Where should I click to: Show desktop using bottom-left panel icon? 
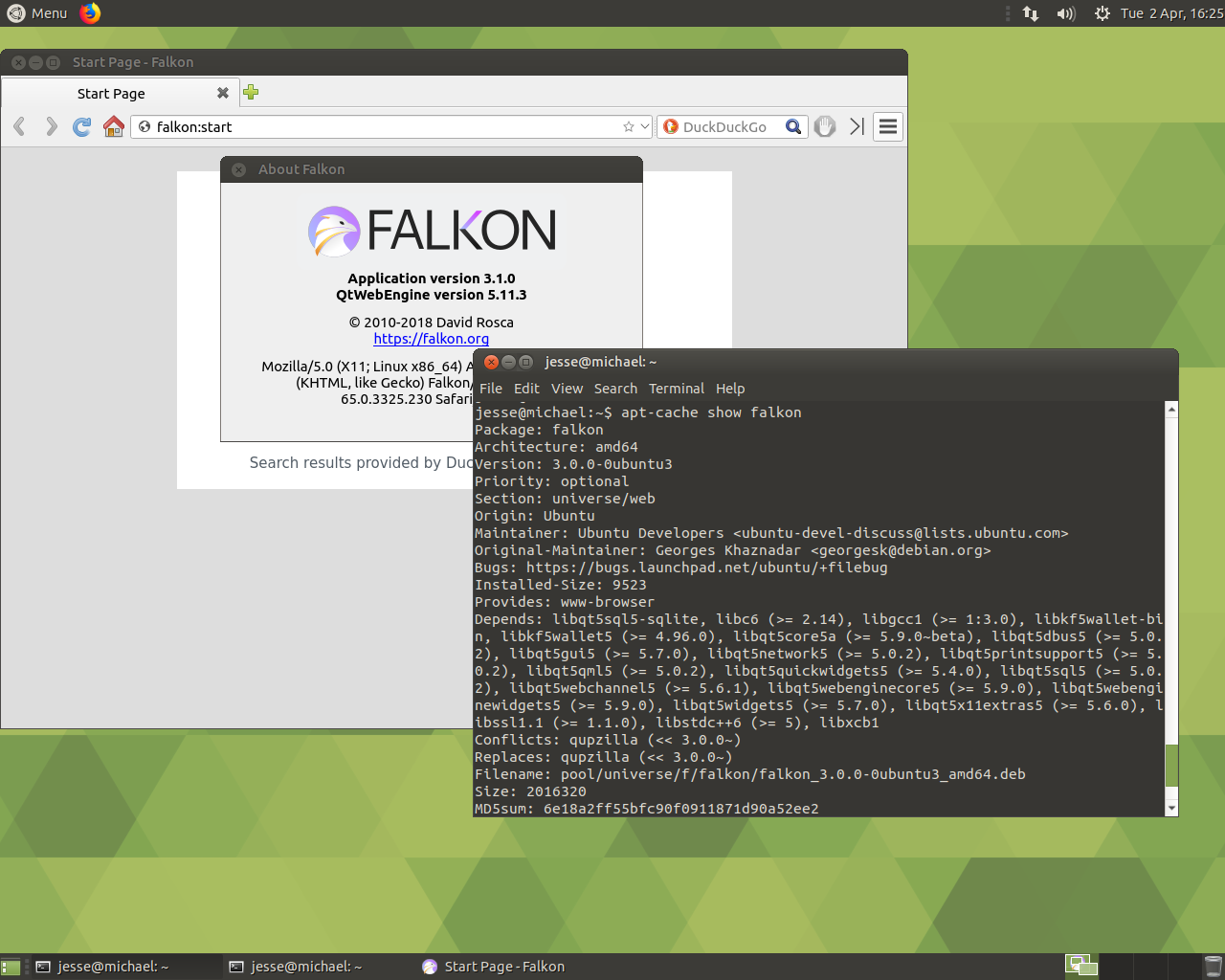coord(11,967)
